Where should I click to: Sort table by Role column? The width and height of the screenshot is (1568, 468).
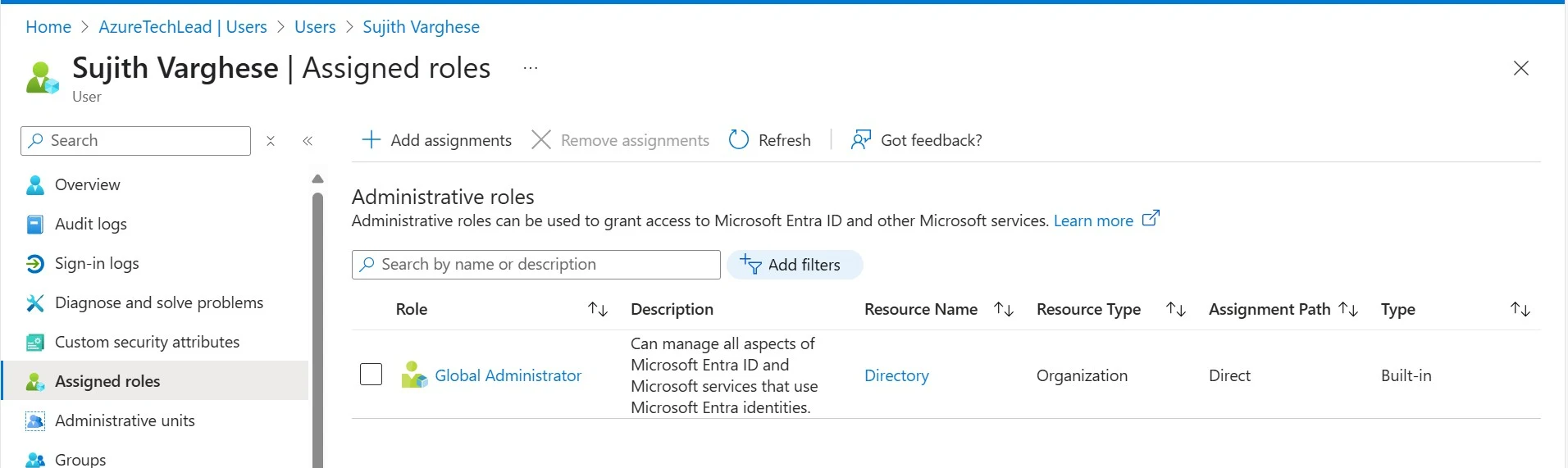(598, 309)
